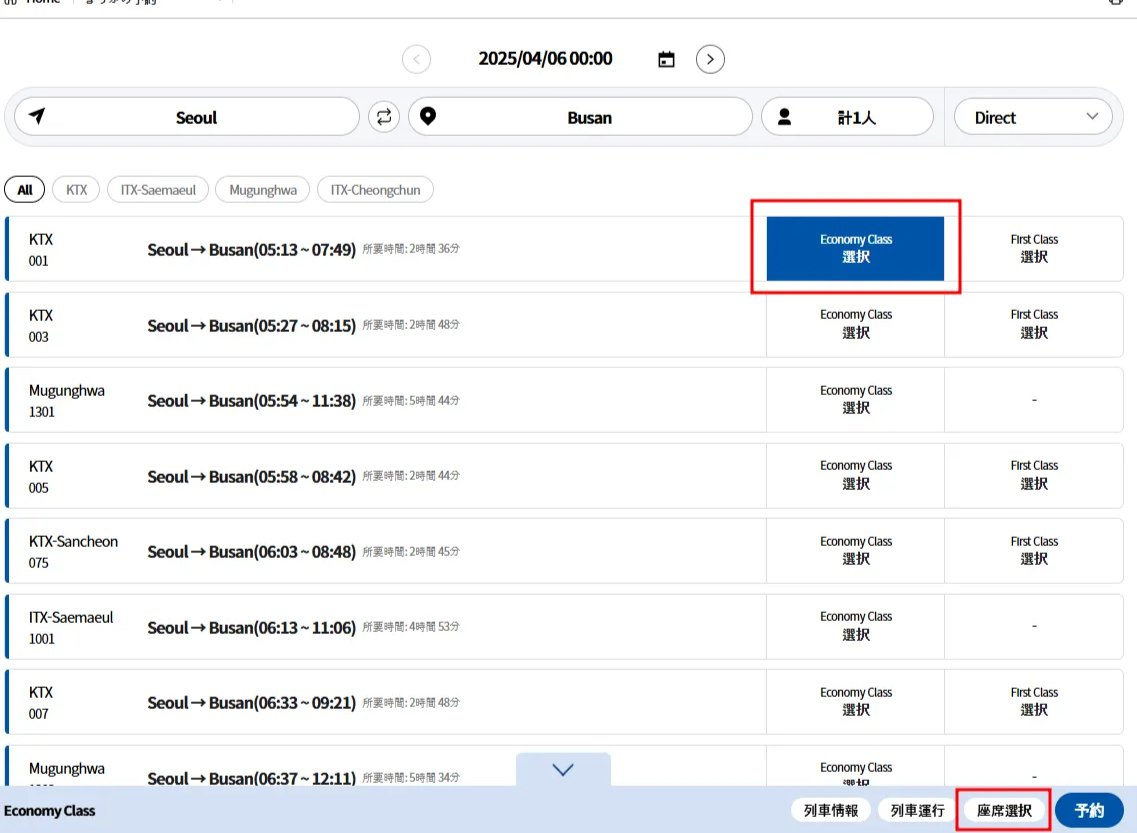Select Economy Class for Mugunghwa 1301
1137x833 pixels.
(x=855, y=400)
